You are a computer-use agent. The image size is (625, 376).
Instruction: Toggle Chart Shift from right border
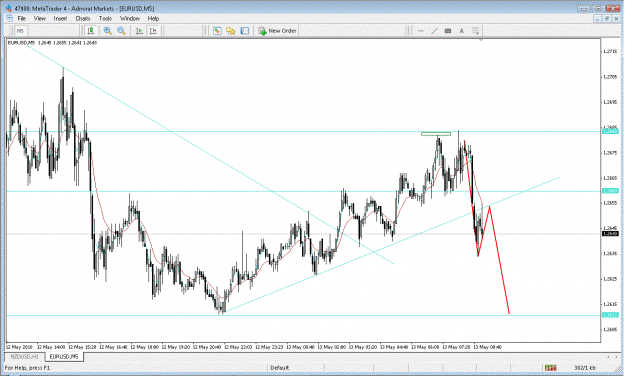[x=153, y=31]
